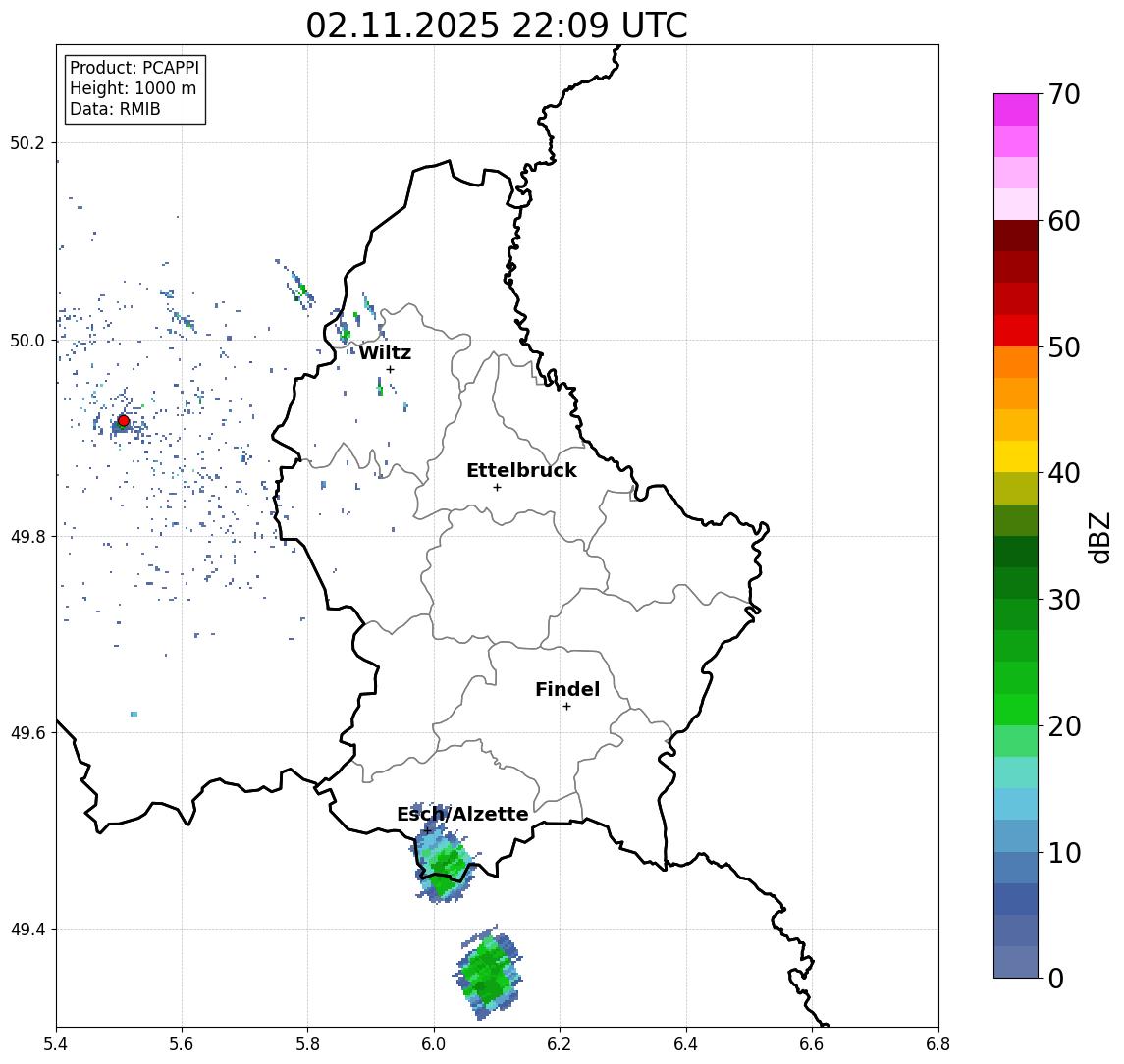The width and height of the screenshot is (1124, 1064).
Task: Click the 'Height: 1000 m' text
Action: 133,88
